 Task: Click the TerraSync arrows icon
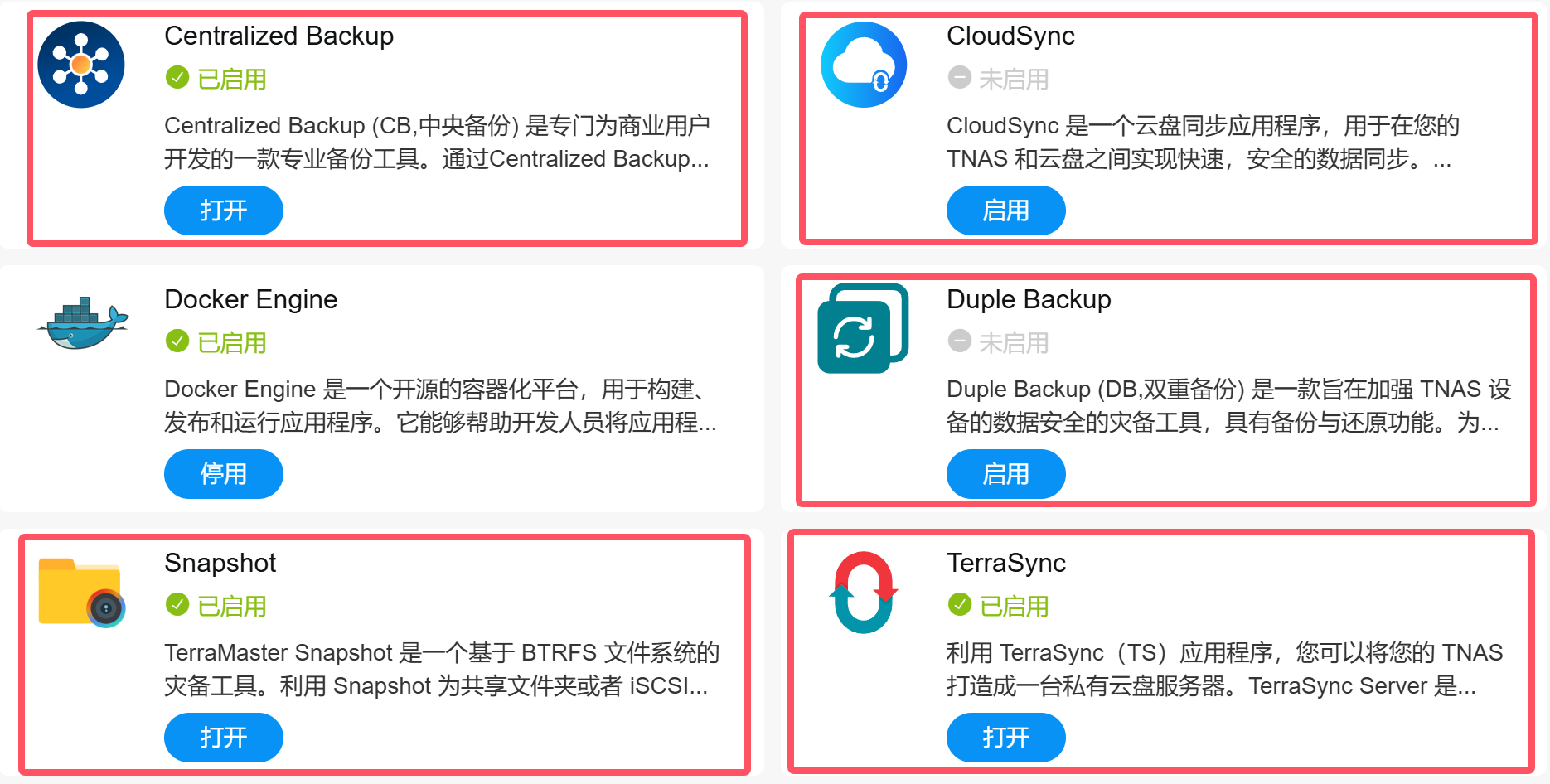click(864, 592)
